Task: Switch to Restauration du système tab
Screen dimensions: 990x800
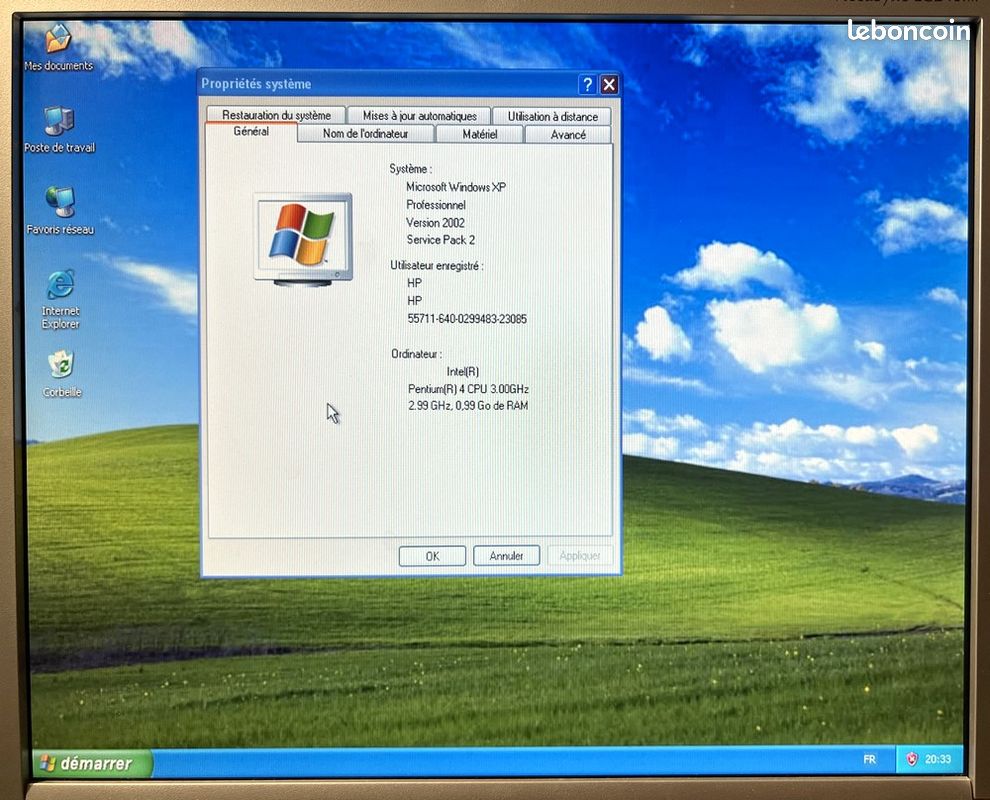Action: (276, 115)
